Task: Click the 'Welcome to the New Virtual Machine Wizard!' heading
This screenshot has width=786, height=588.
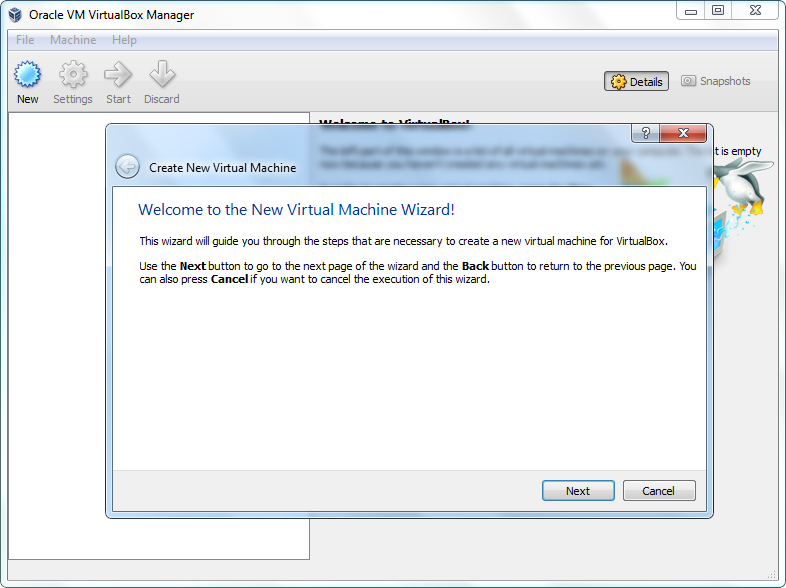Action: 296,210
